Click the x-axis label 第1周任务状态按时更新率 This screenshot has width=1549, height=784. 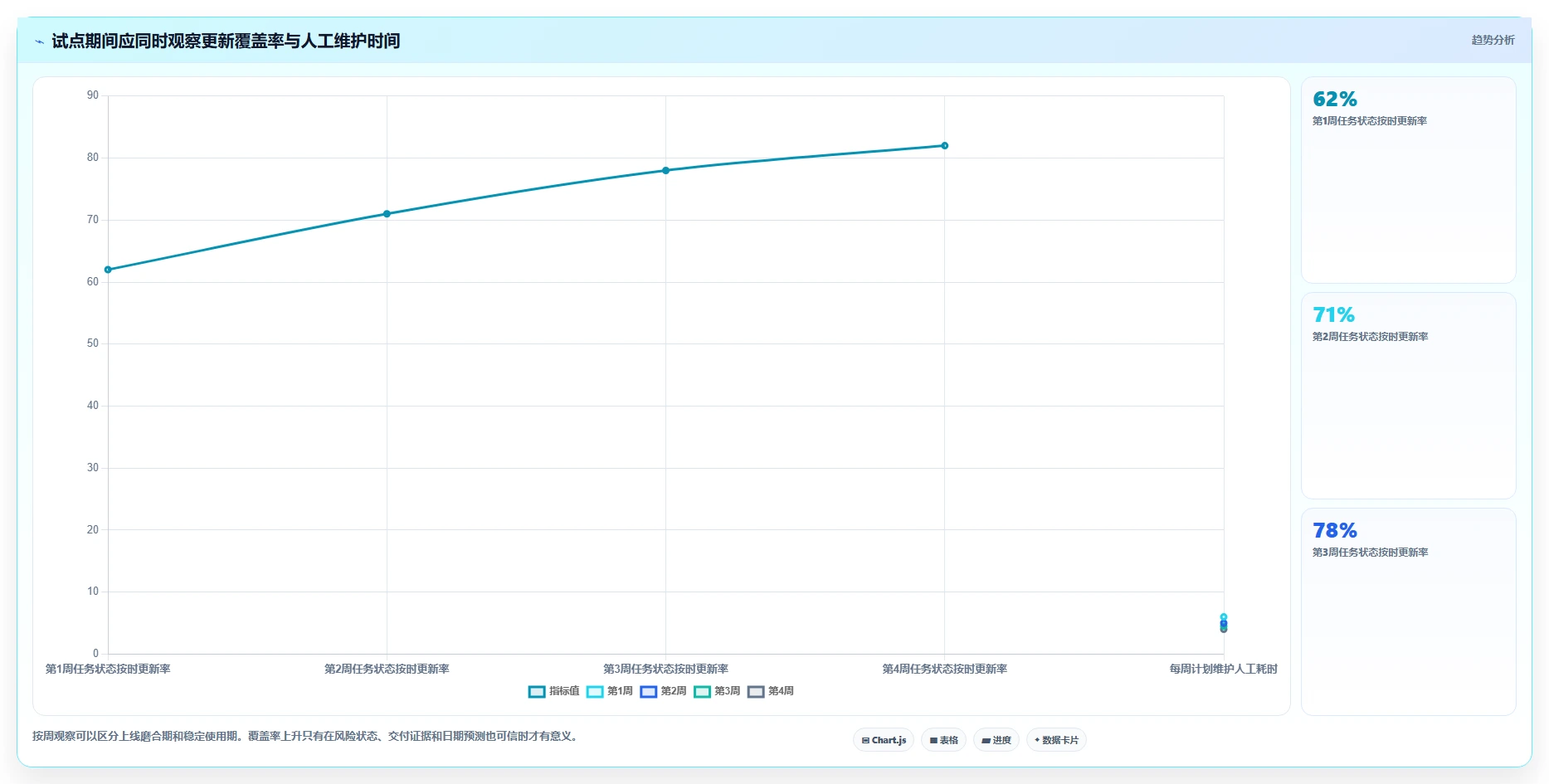108,669
